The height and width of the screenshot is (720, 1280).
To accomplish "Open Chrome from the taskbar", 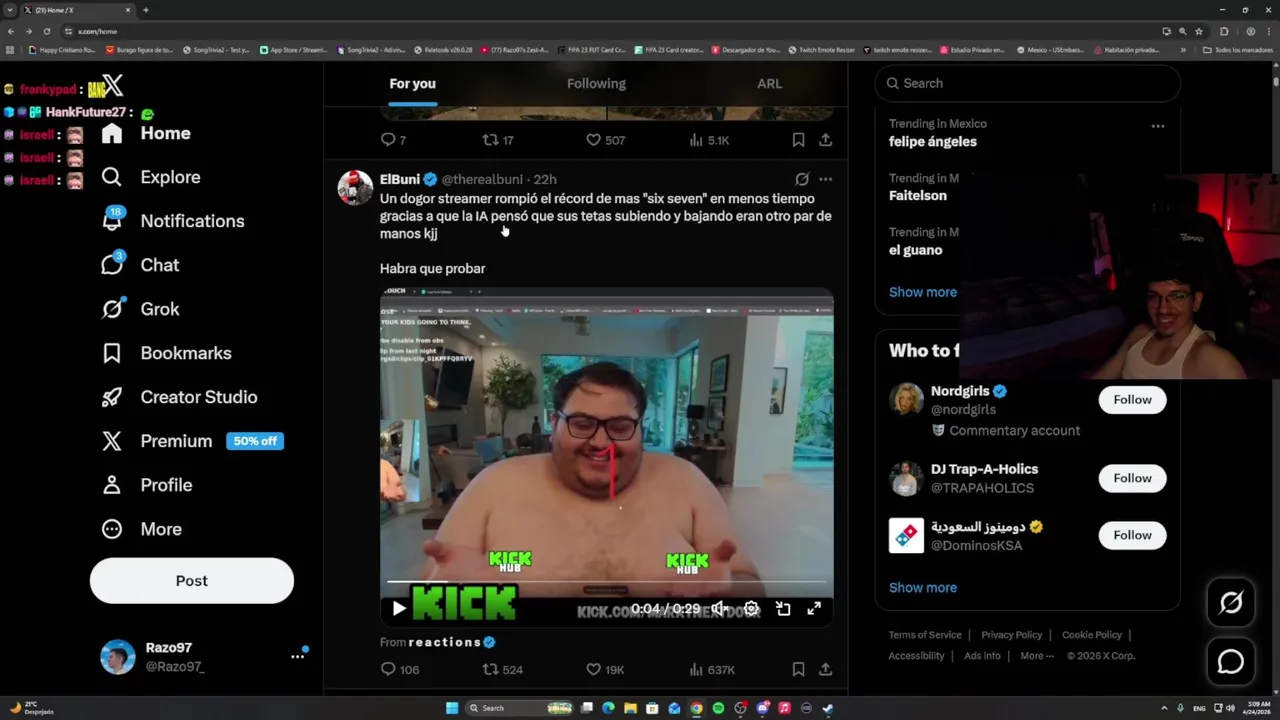I will coord(696,708).
